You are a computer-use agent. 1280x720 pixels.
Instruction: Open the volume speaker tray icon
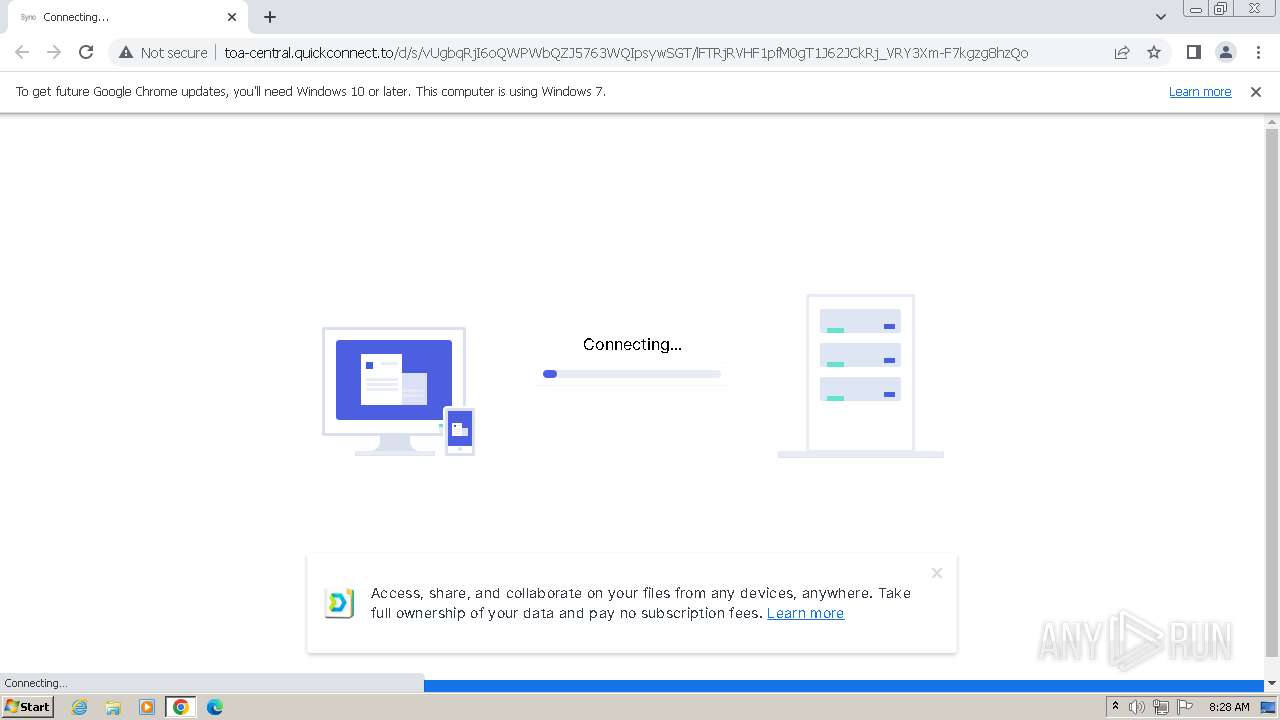pos(1137,707)
